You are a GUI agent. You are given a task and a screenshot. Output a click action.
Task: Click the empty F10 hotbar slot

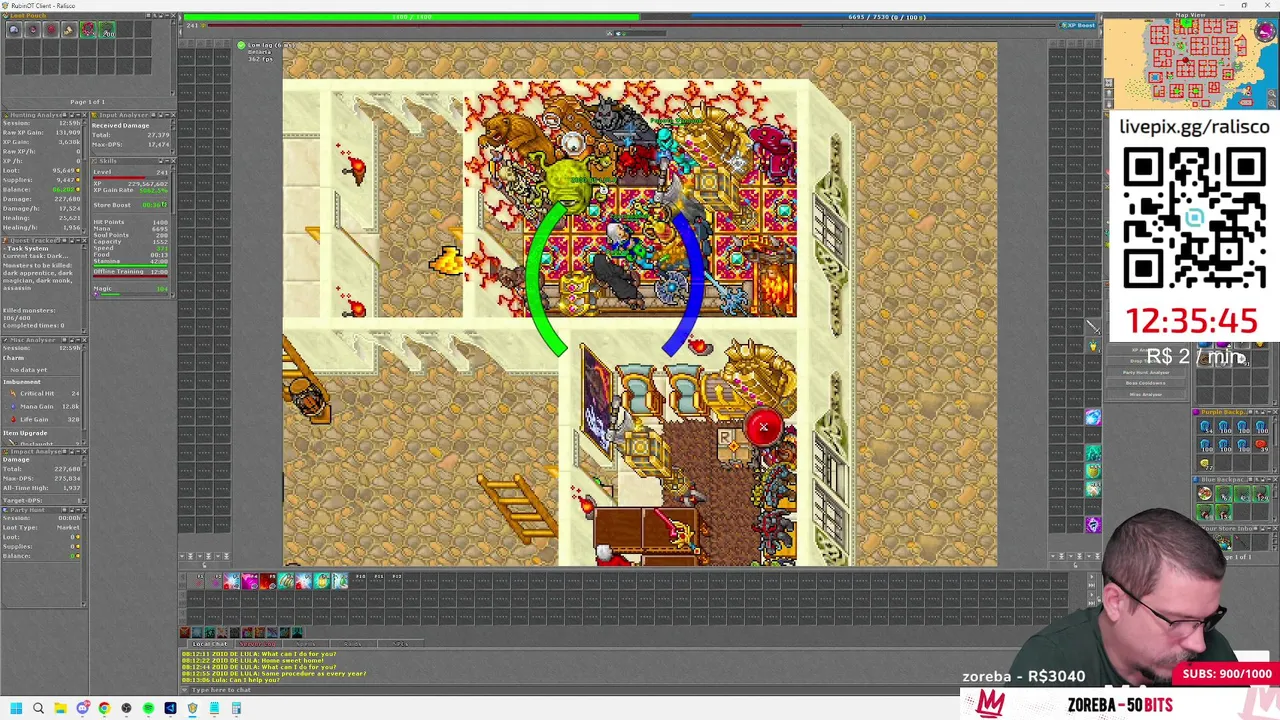[x=358, y=581]
